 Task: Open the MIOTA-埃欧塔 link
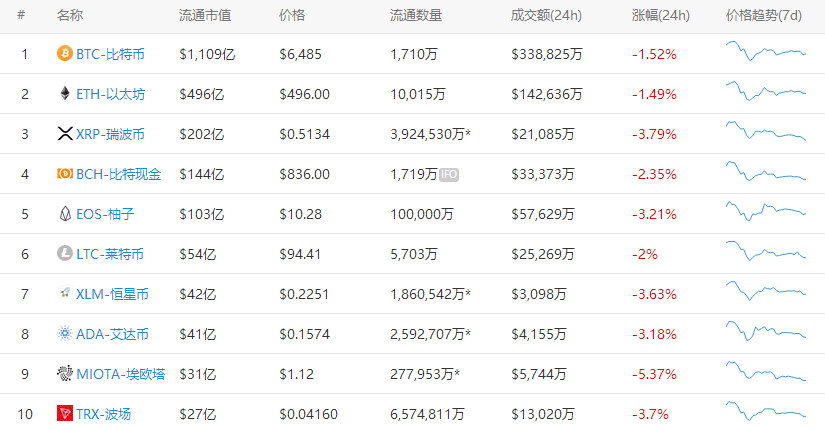[x=121, y=374]
